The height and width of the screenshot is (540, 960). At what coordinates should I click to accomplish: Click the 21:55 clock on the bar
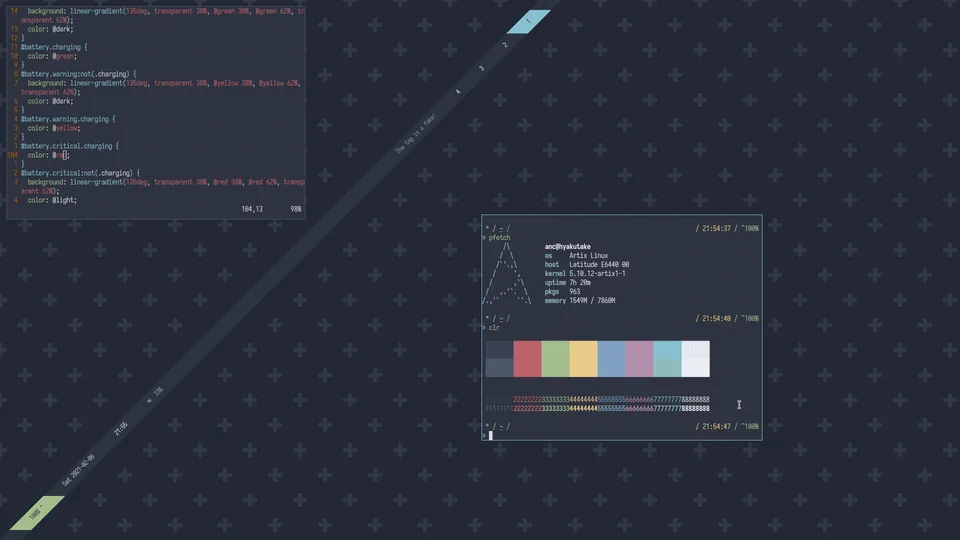pos(121,429)
